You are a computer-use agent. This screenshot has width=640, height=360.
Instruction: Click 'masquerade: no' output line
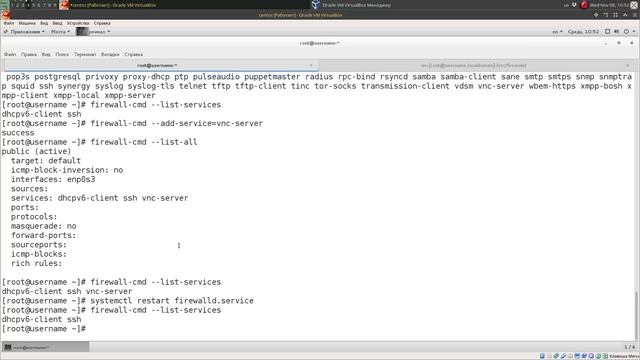pos(44,226)
